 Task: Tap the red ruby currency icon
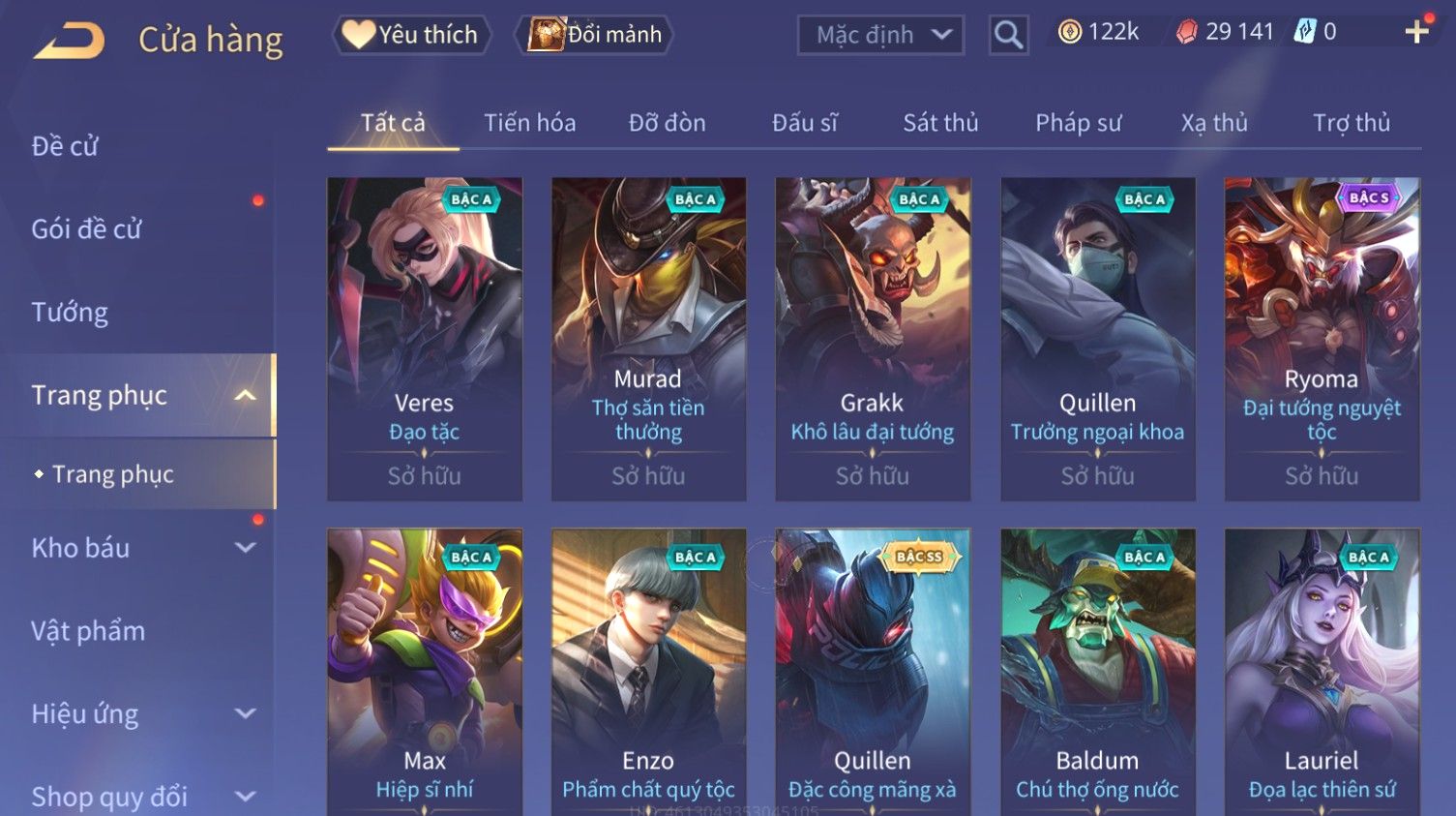(x=1186, y=32)
